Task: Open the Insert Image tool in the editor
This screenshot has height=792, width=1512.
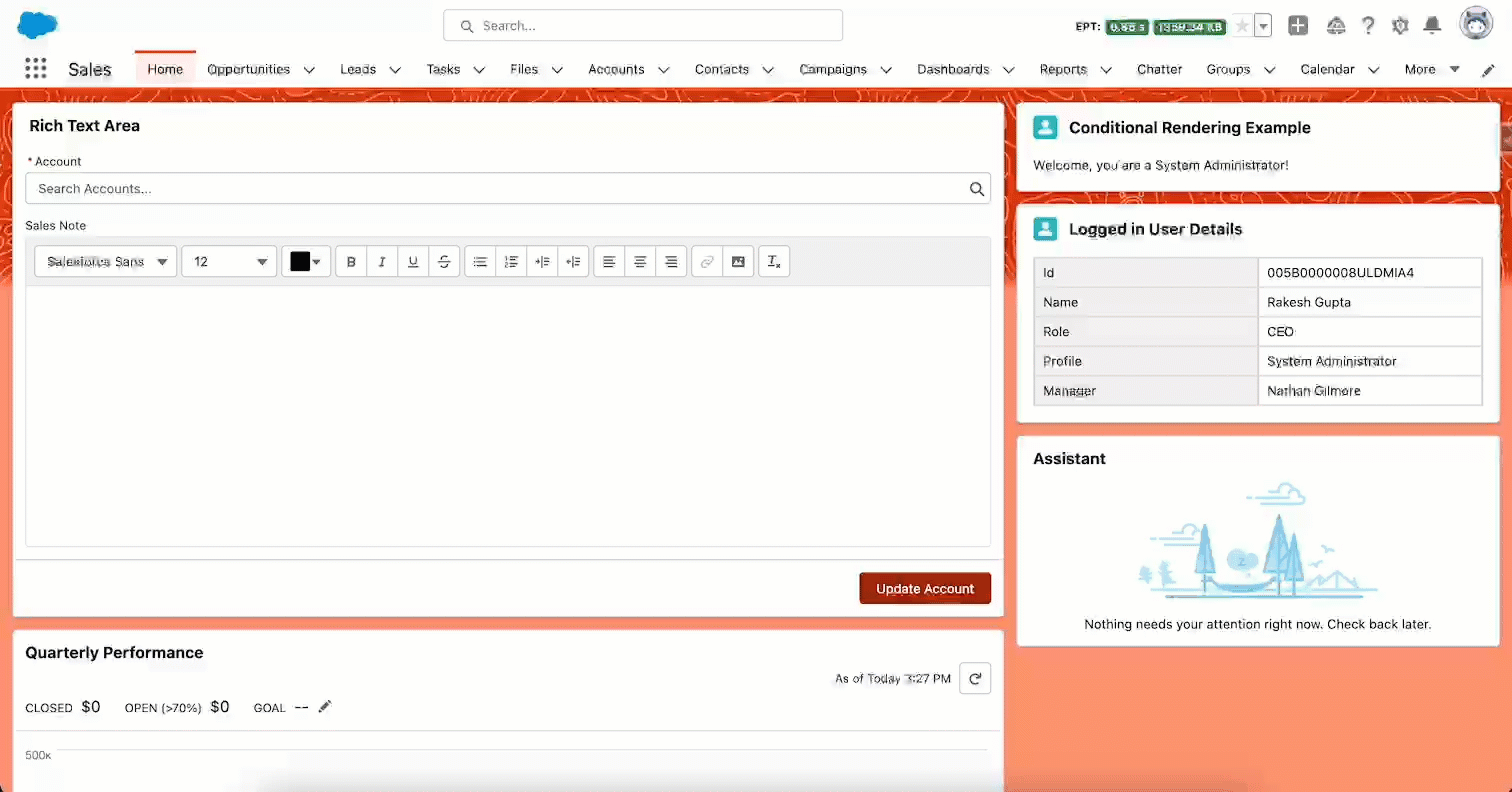Action: click(x=738, y=261)
